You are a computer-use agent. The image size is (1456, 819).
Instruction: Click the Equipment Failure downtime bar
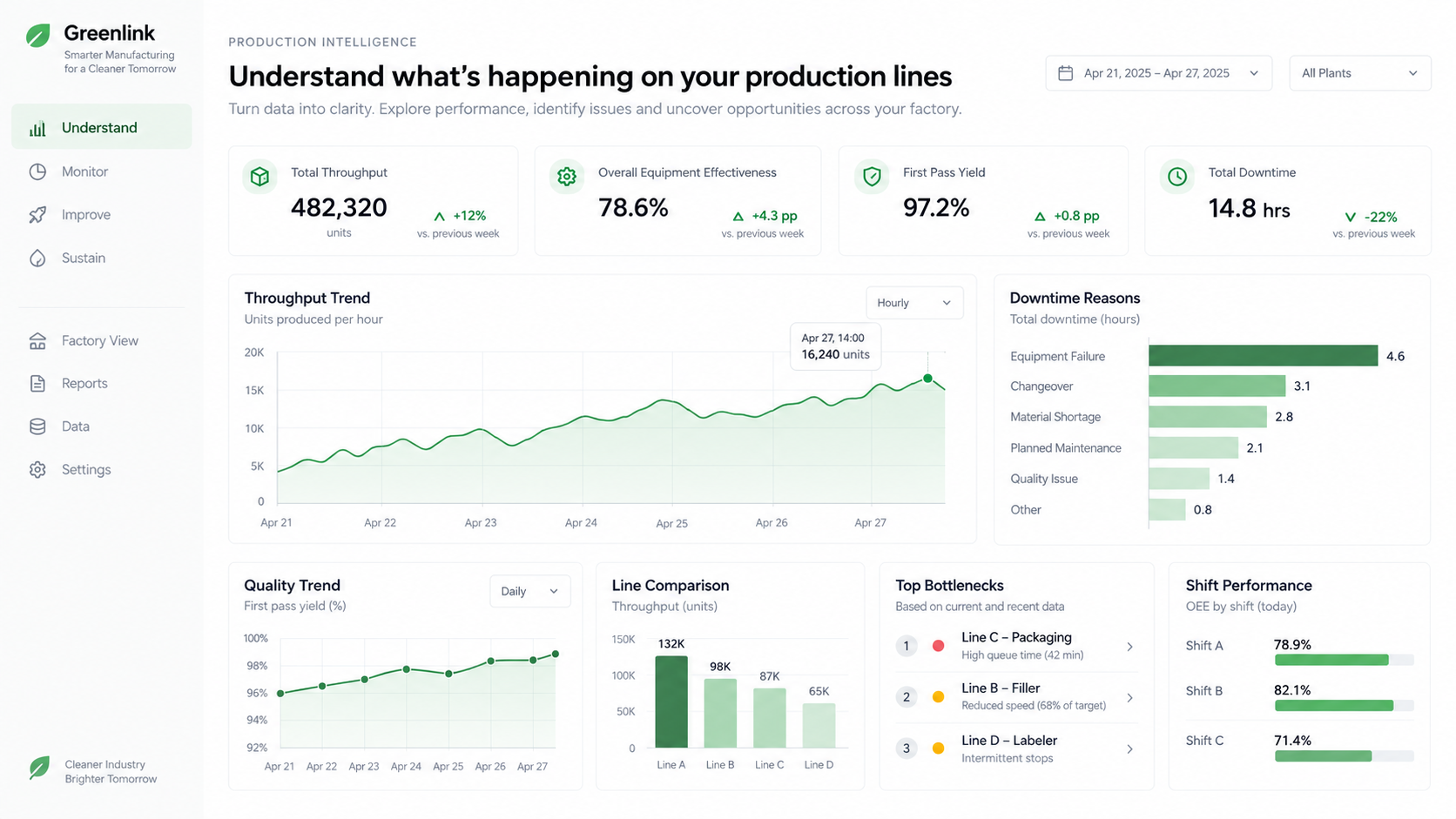(1263, 355)
